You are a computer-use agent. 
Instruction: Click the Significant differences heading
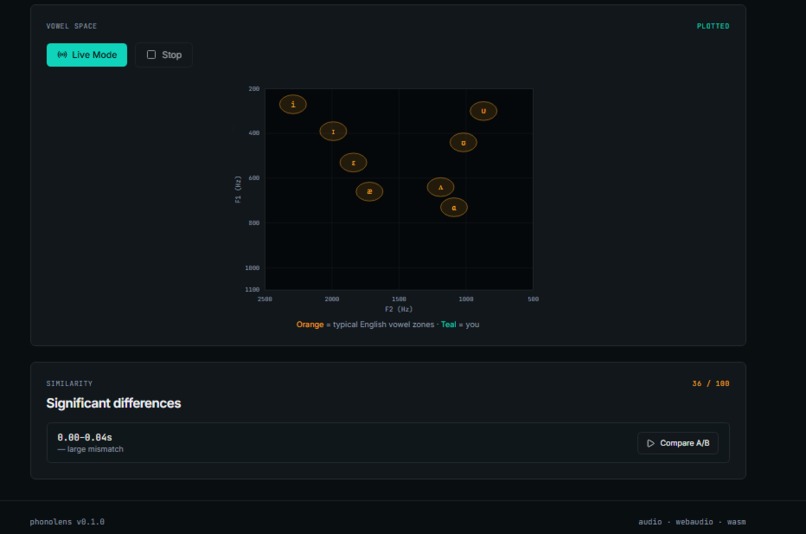click(x=114, y=403)
